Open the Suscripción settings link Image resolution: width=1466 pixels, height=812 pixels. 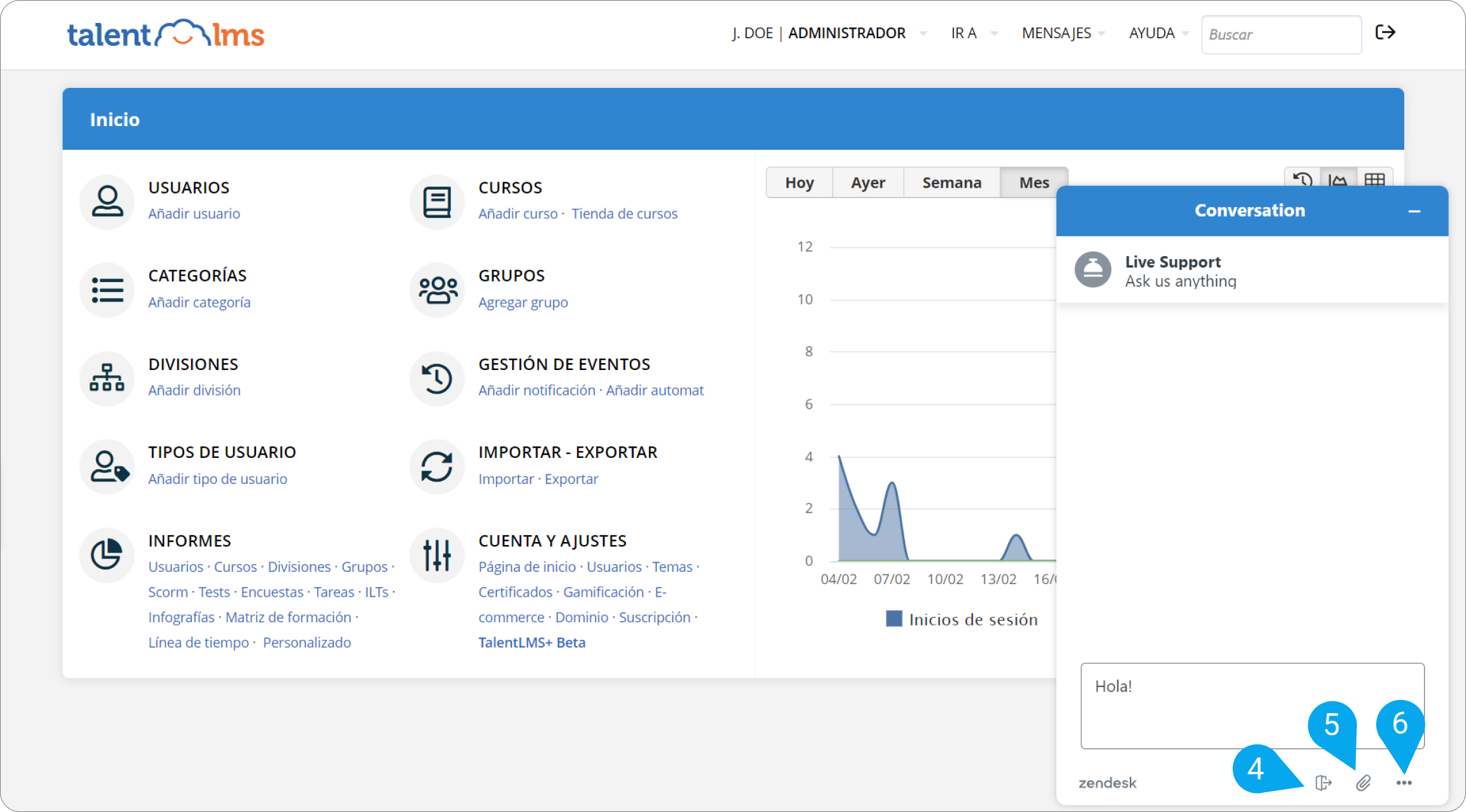click(x=655, y=617)
